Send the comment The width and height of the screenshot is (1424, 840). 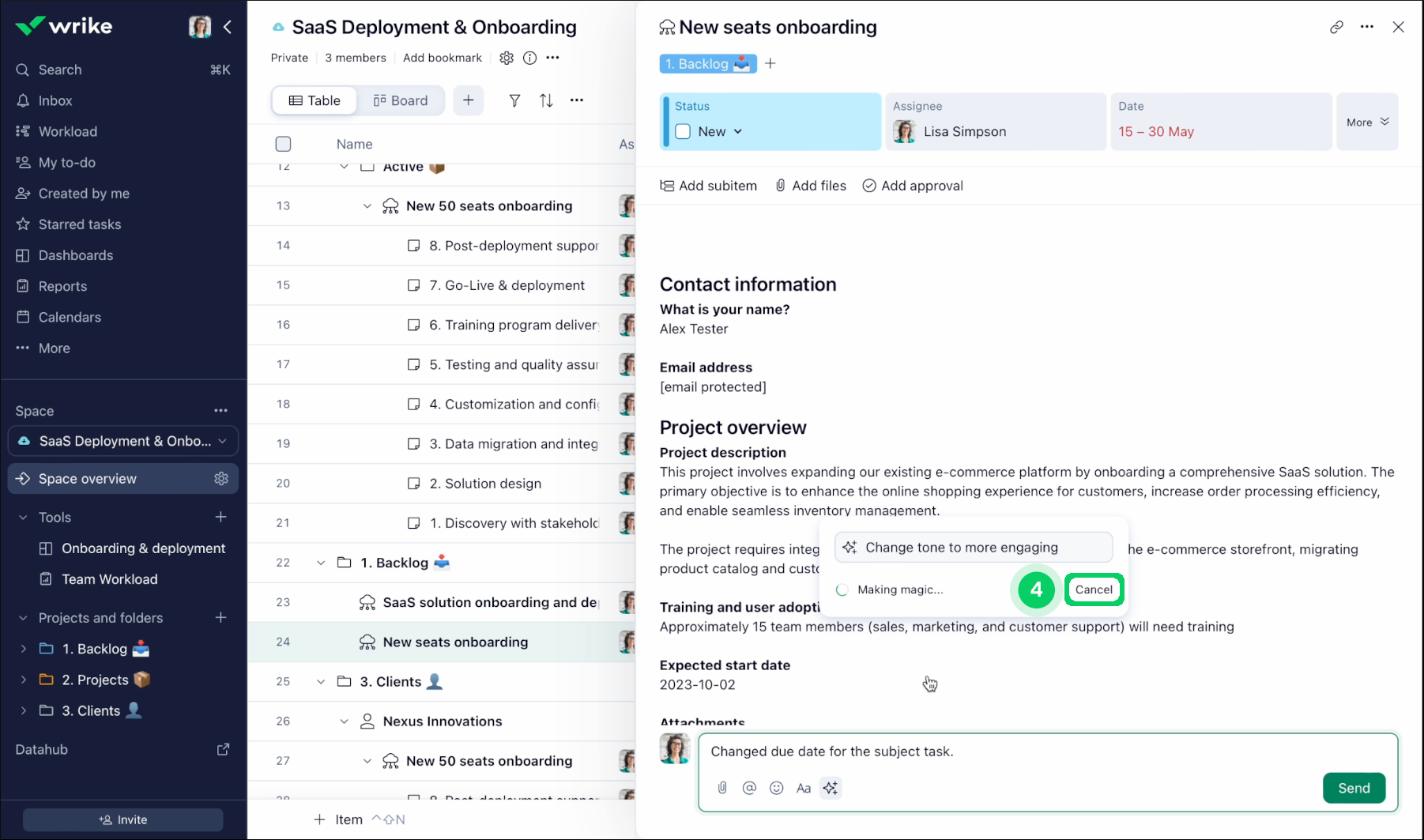point(1354,788)
